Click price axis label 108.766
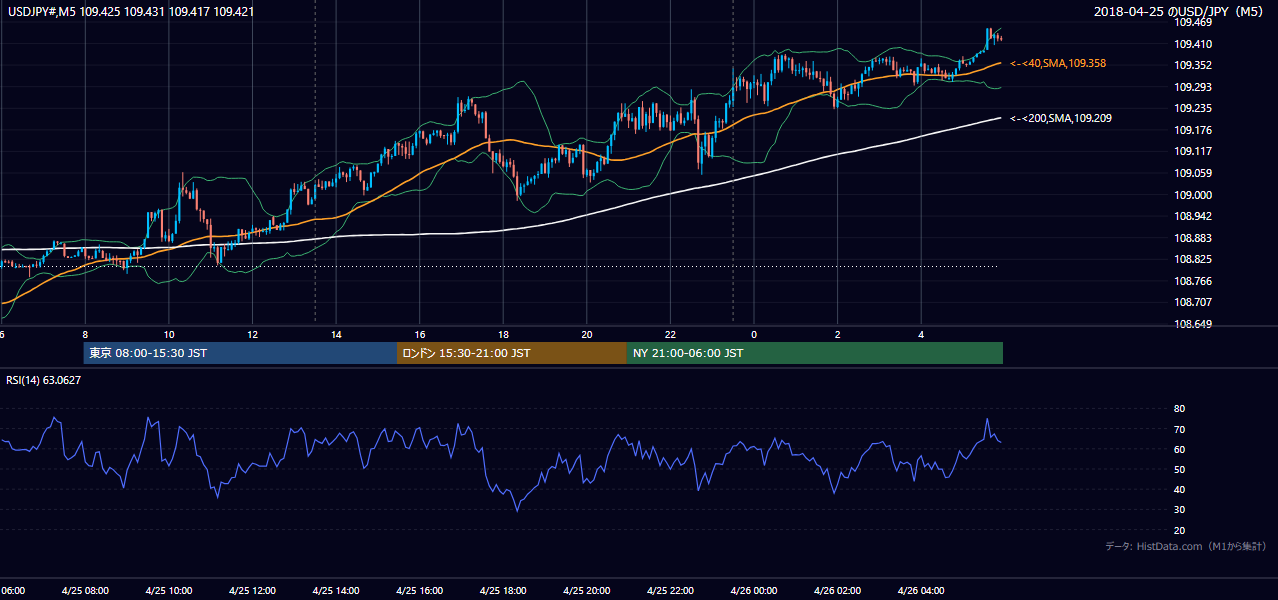This screenshot has height=600, width=1278. (x=1193, y=281)
